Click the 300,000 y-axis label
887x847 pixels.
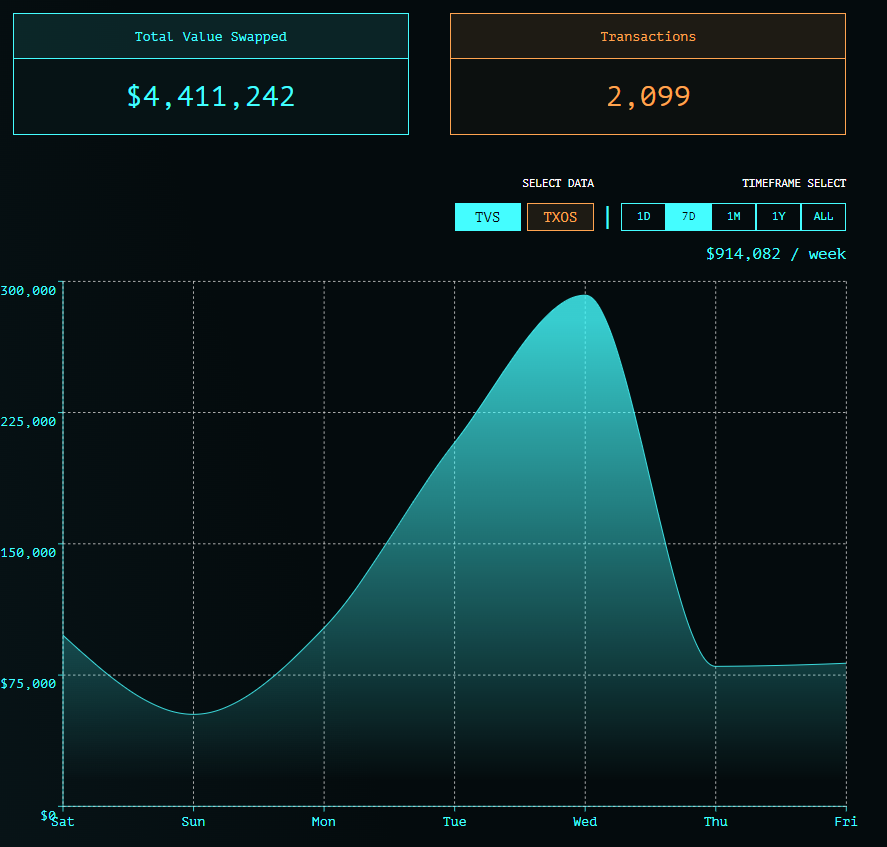28,291
